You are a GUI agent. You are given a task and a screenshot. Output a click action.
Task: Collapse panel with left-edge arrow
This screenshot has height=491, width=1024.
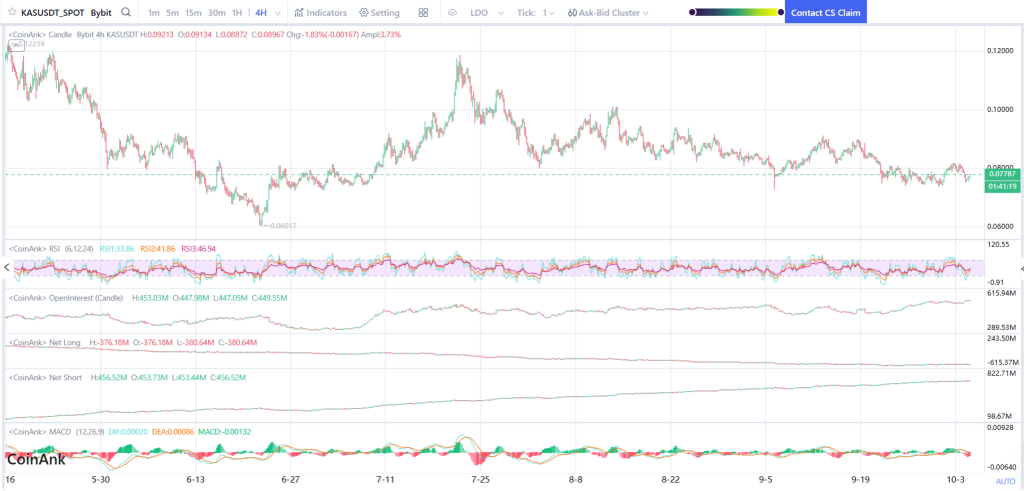point(7,267)
